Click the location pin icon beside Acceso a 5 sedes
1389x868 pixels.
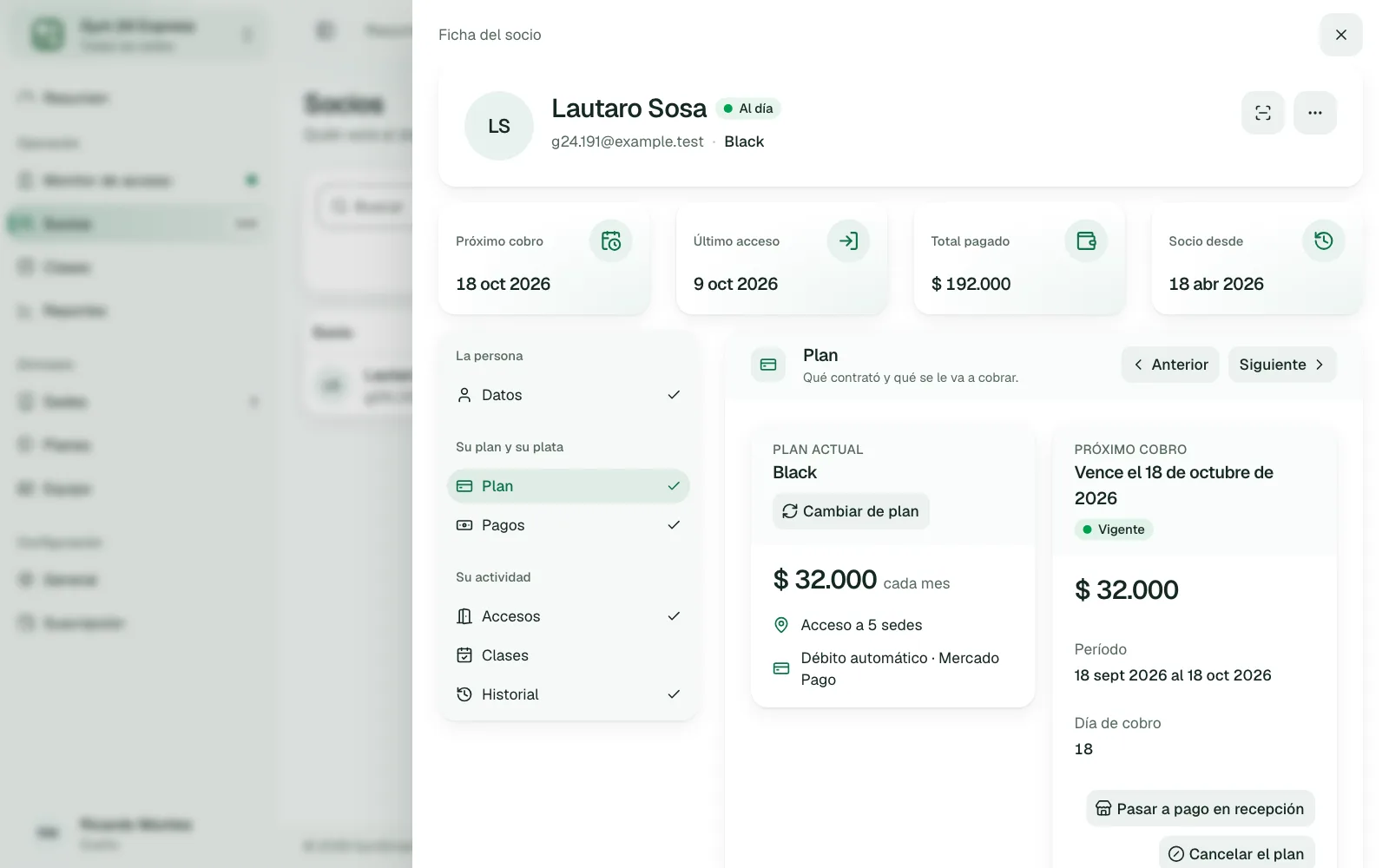781,625
